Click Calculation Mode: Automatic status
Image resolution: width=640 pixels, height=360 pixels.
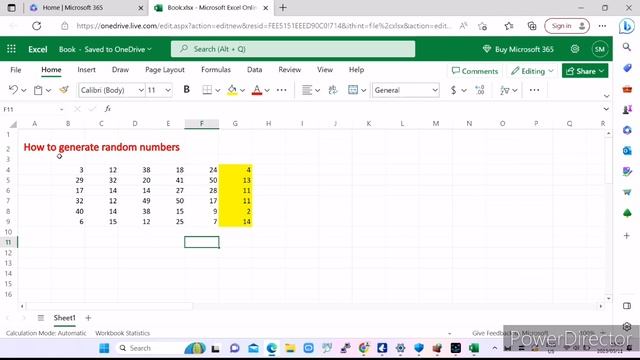46,333
